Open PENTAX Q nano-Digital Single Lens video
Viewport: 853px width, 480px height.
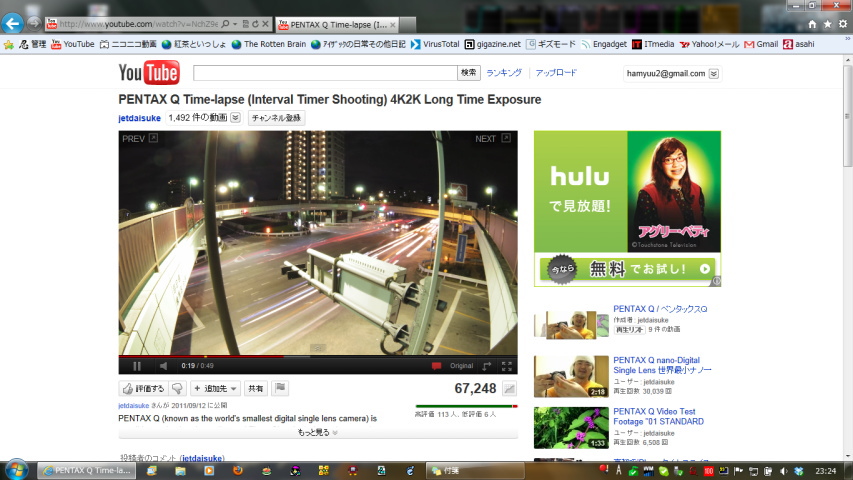pos(662,365)
